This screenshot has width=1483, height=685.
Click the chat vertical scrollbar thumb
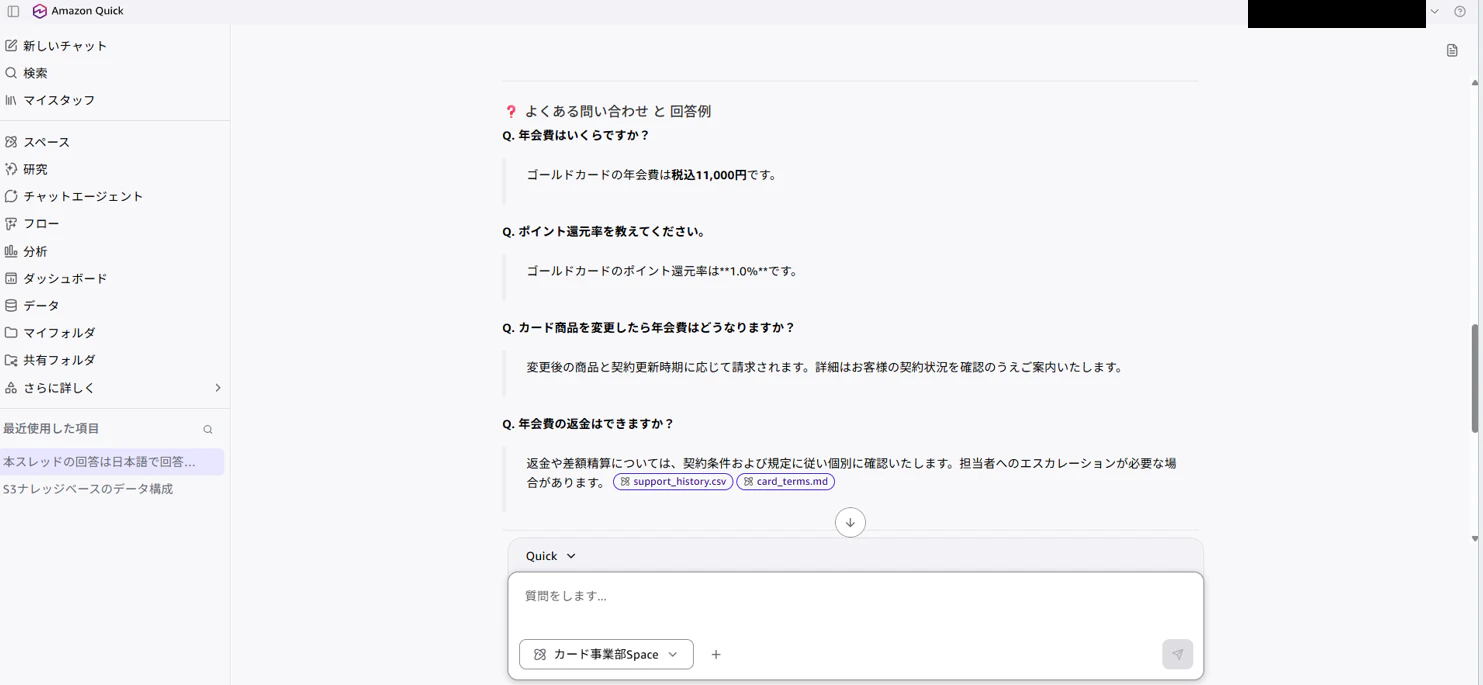click(1475, 378)
